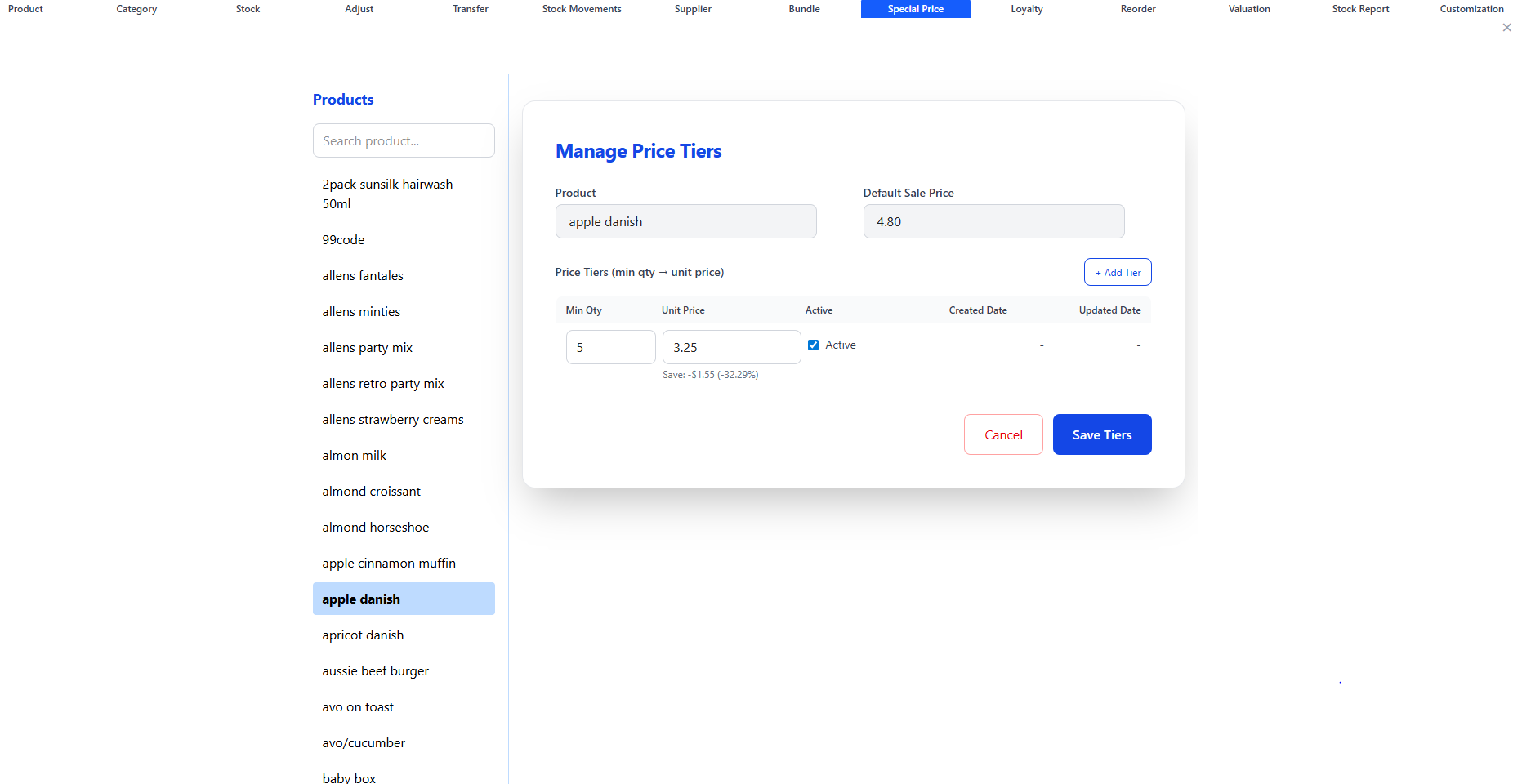Viewport: 1522px width, 784px height.
Task: Open the Customization tab
Action: pyautogui.click(x=1471, y=9)
